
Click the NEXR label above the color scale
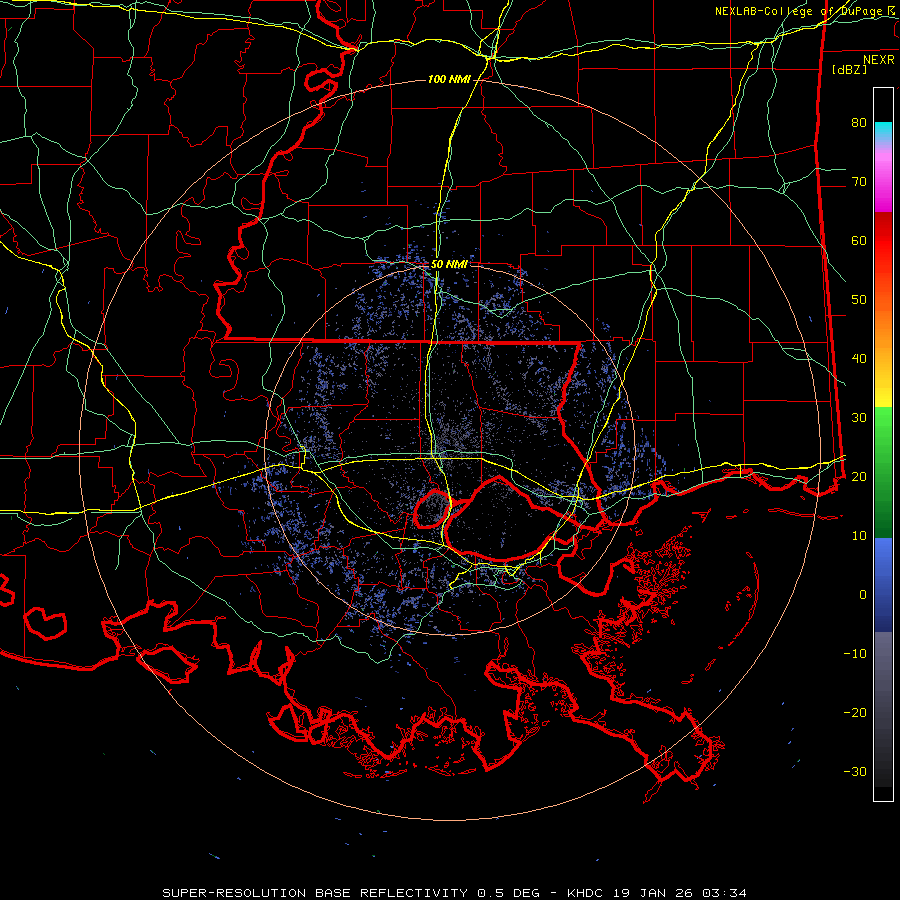click(x=878, y=59)
